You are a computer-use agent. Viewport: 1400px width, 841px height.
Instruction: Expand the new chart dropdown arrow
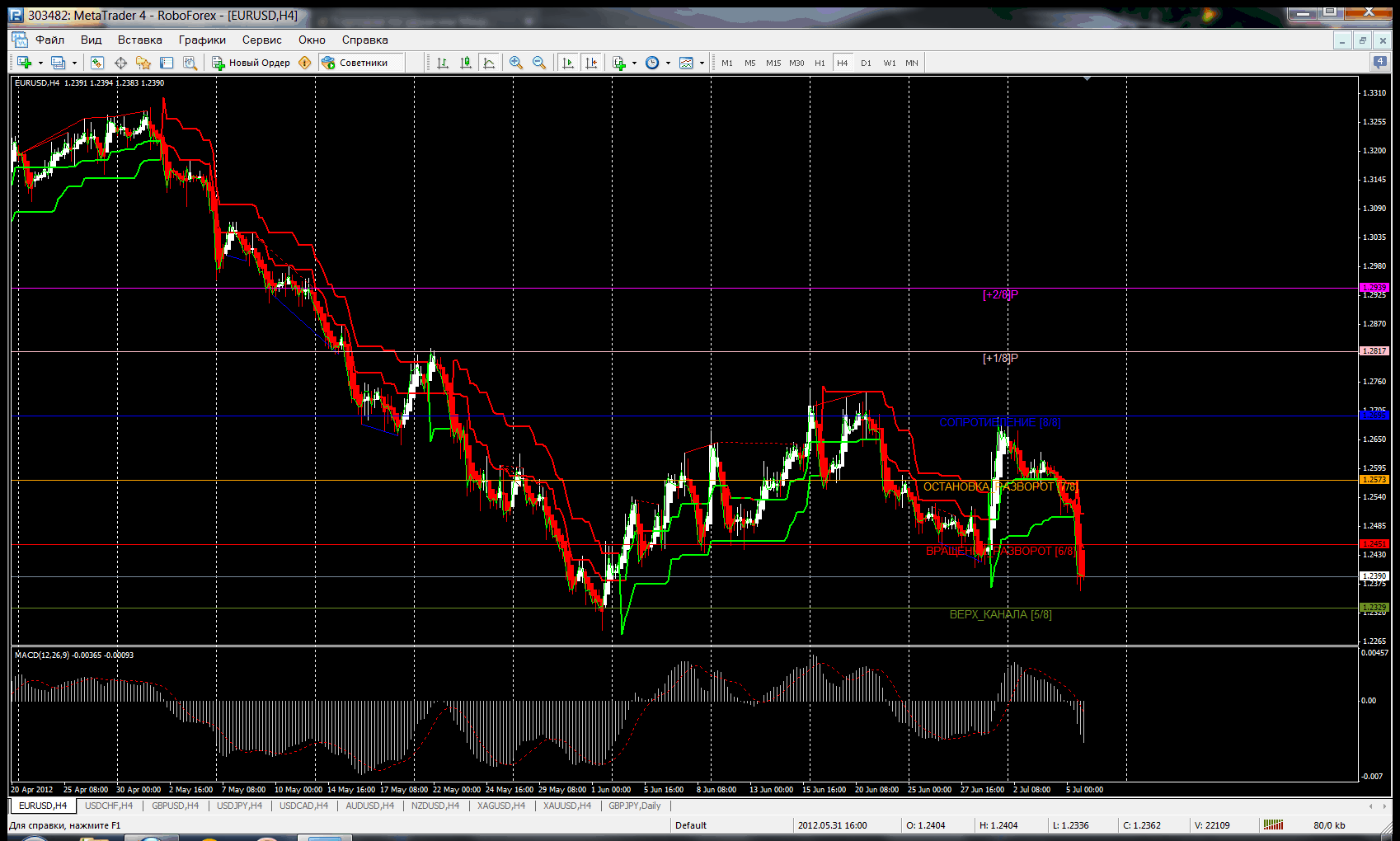click(40, 63)
